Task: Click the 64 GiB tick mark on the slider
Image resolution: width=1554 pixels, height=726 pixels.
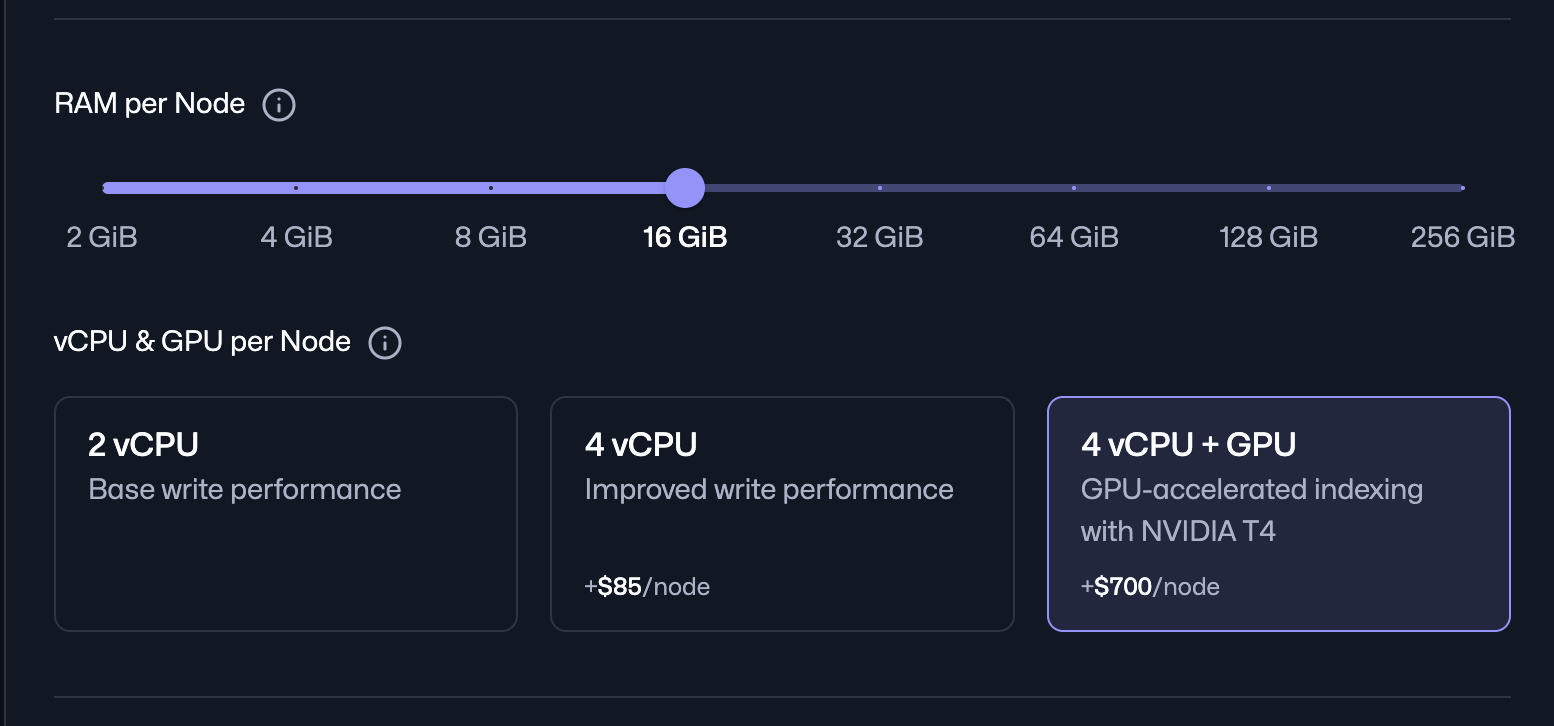Action: click(1074, 187)
